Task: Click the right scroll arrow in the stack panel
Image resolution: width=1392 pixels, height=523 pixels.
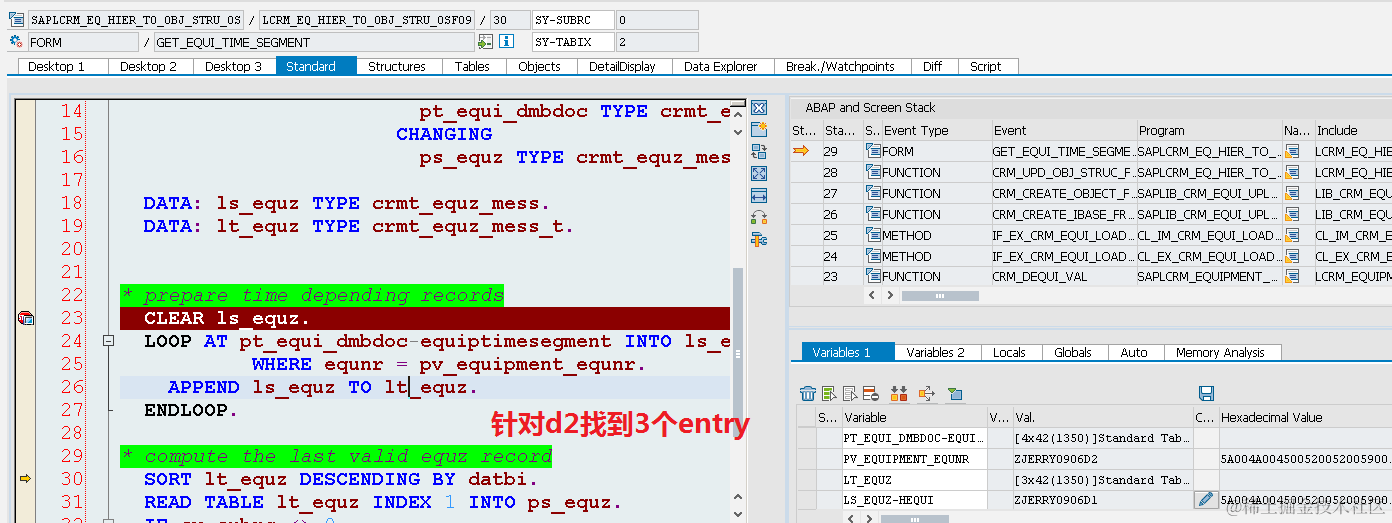Action: pos(889,296)
